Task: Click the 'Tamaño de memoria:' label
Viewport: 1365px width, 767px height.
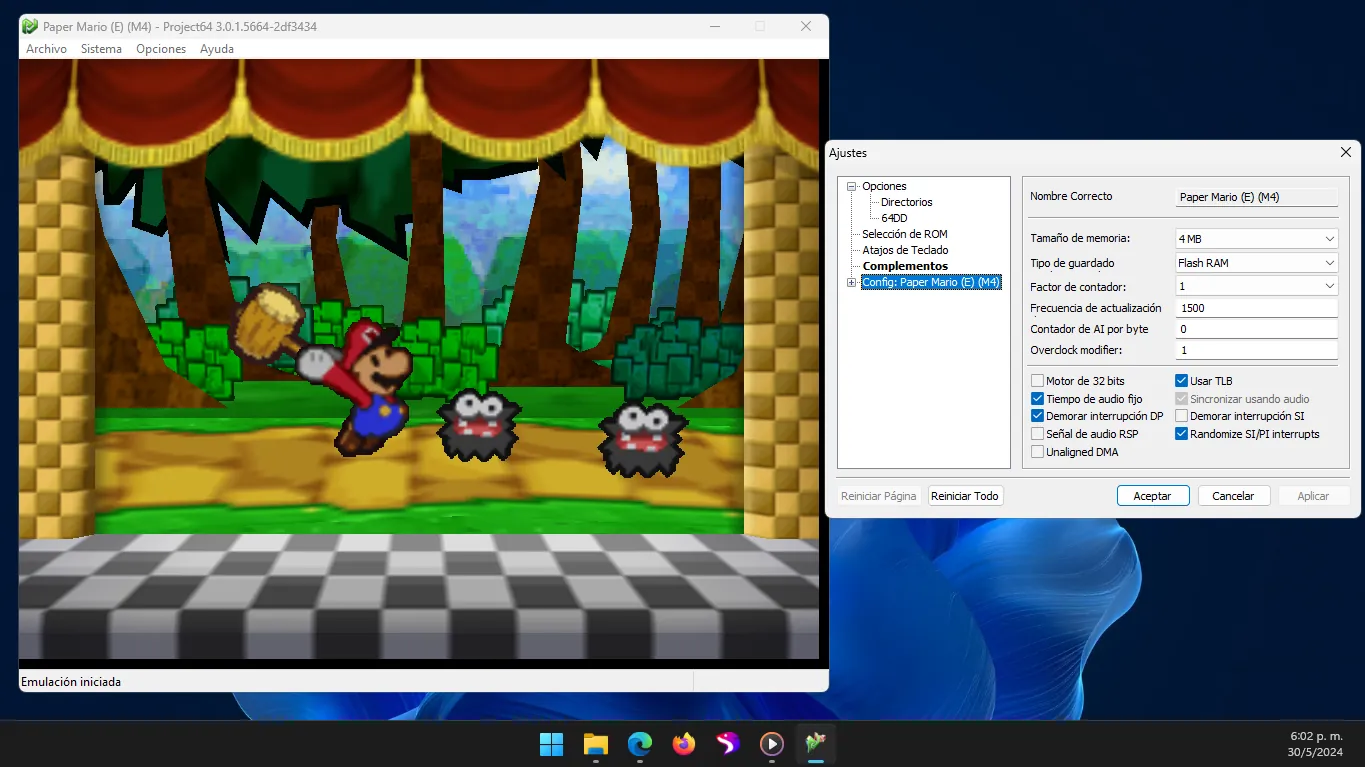Action: (1080, 239)
